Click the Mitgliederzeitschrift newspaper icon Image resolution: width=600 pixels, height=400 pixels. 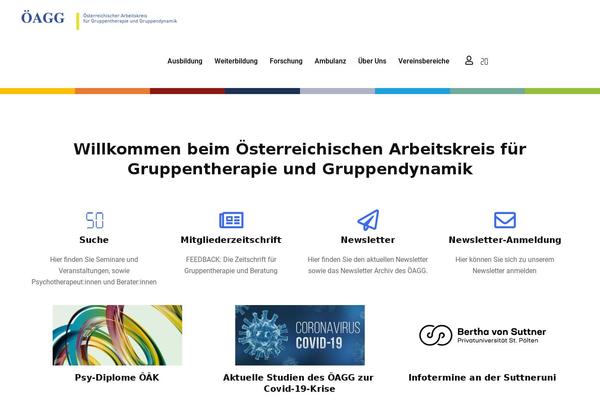tap(231, 220)
